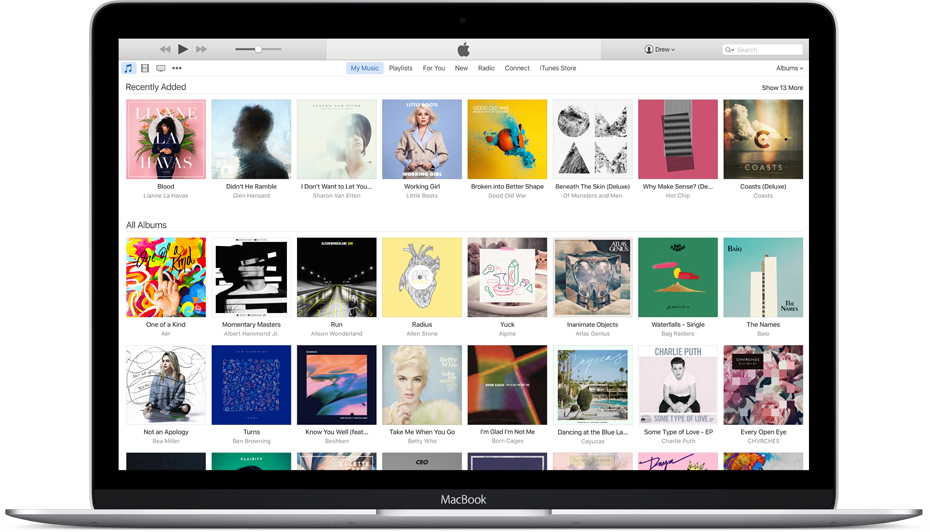The height and width of the screenshot is (532, 930).
Task: Select the Working Girl album cover
Action: [422, 139]
